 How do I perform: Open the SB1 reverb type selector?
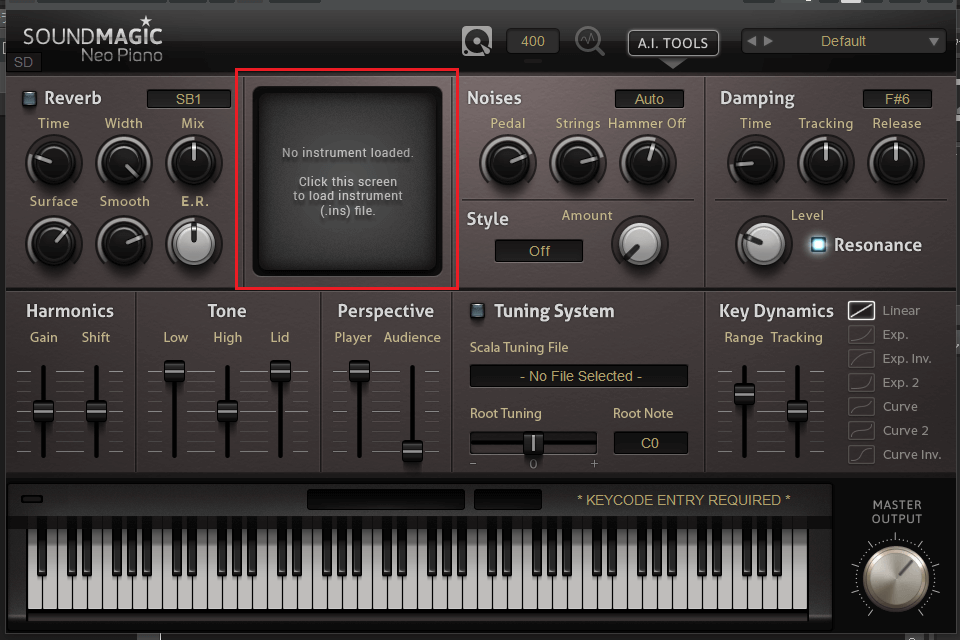click(x=189, y=99)
